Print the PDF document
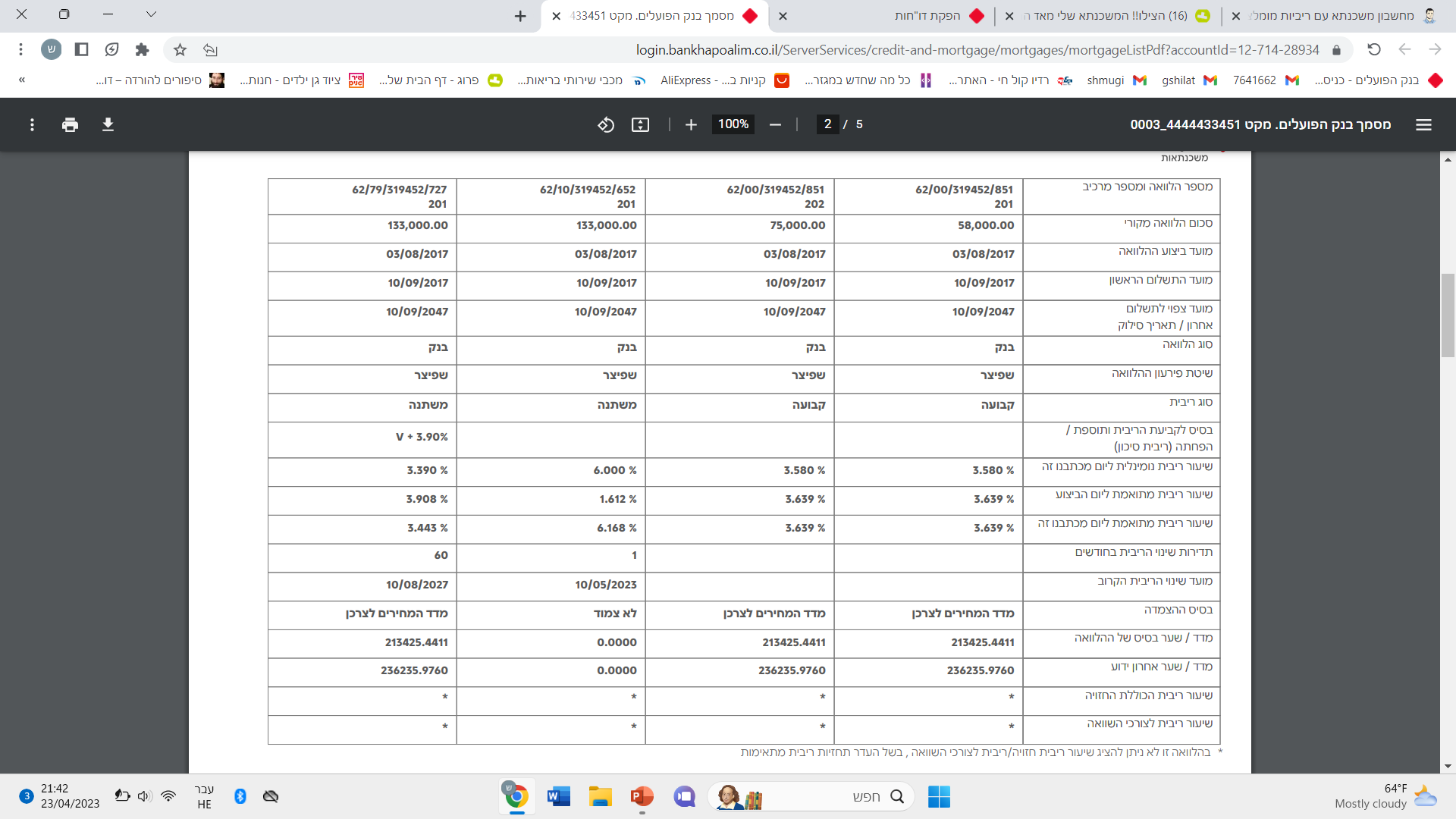The image size is (1456, 819). 70,124
